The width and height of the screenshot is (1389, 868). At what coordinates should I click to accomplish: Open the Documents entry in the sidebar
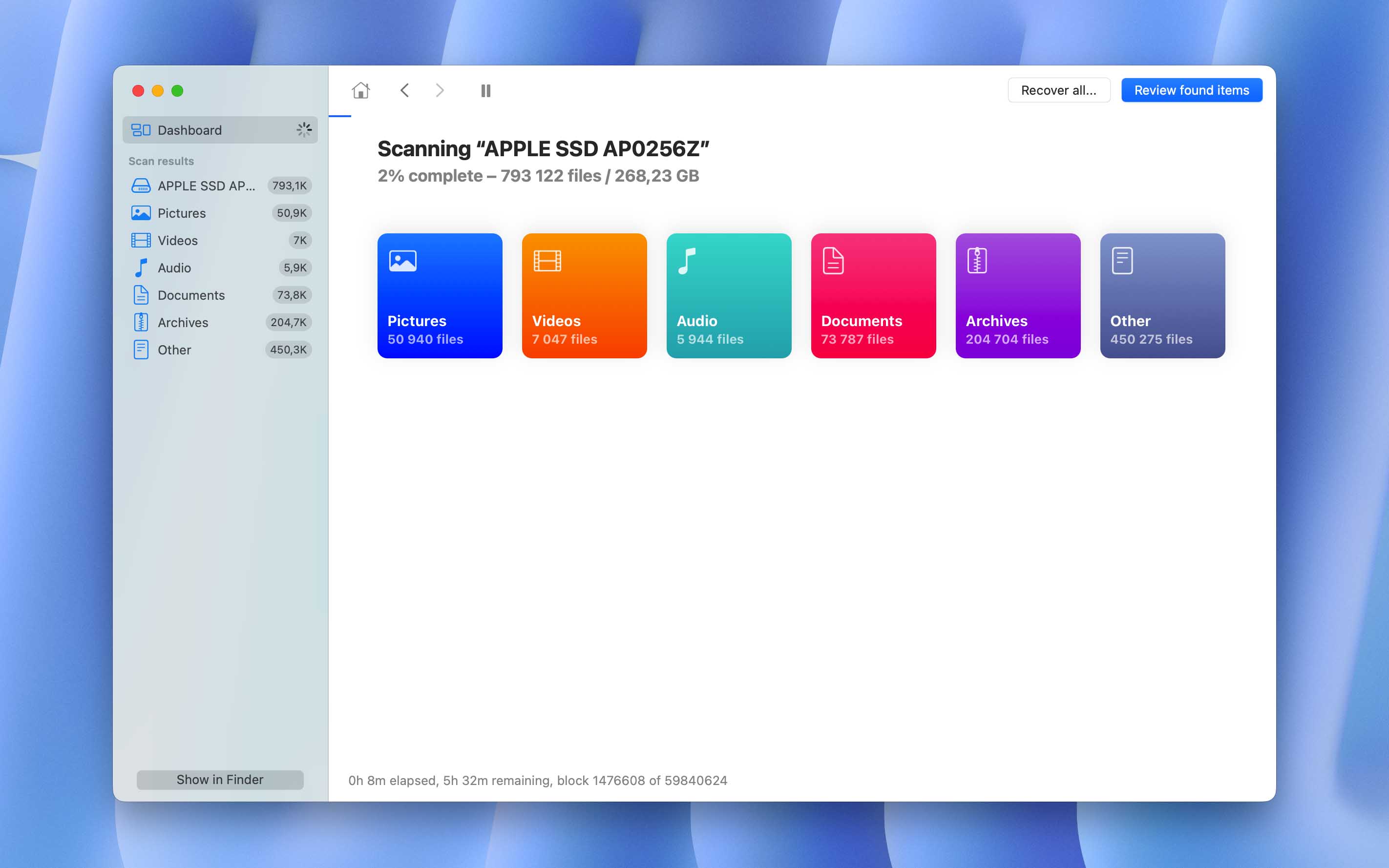[191, 295]
